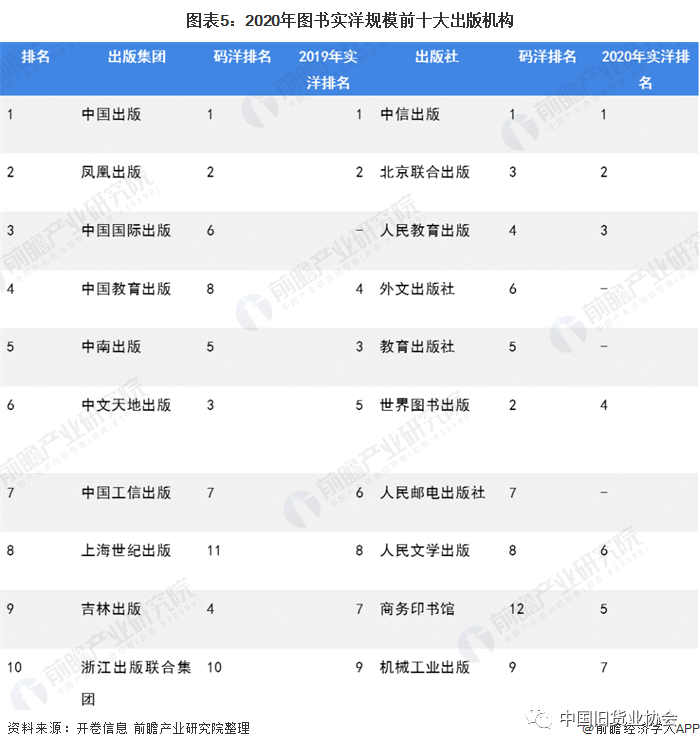The image size is (700, 749).
Task: Select the 2020年实洋排名 column header
Action: click(x=644, y=69)
